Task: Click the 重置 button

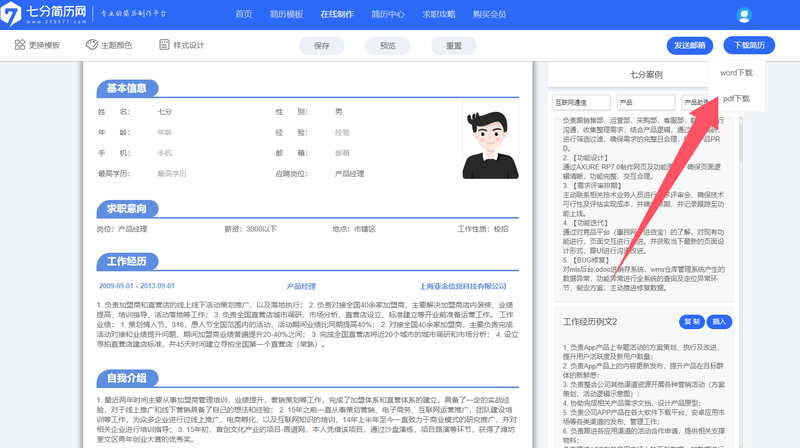Action: coord(454,45)
